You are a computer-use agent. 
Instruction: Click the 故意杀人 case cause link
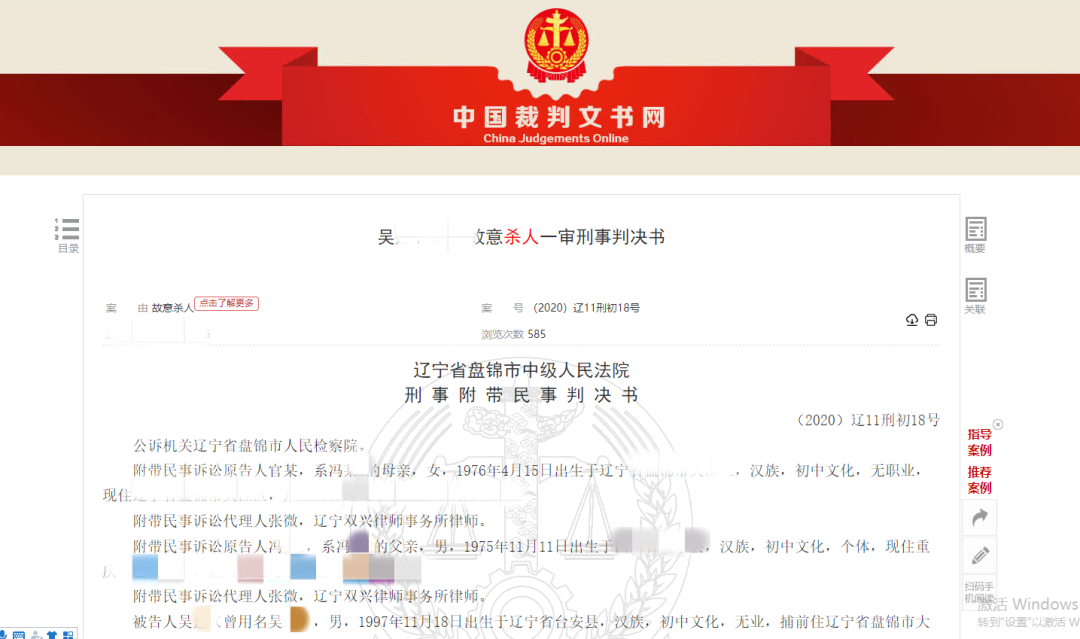coord(172,308)
